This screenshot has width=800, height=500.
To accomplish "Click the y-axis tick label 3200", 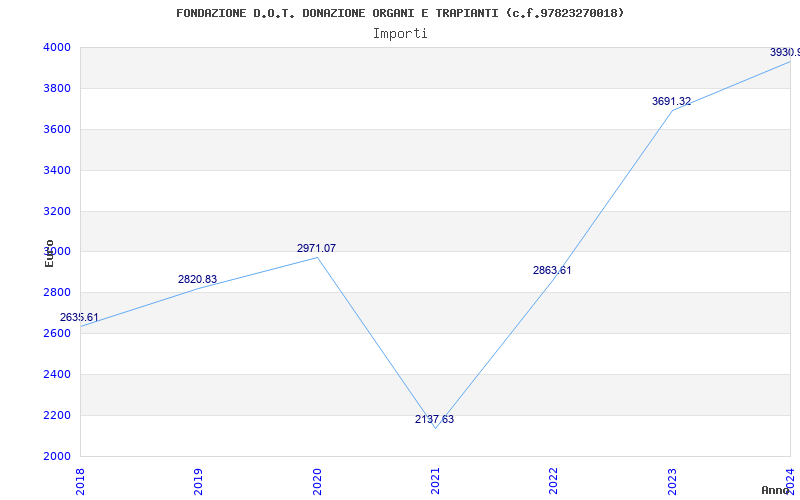I will (x=56, y=211).
